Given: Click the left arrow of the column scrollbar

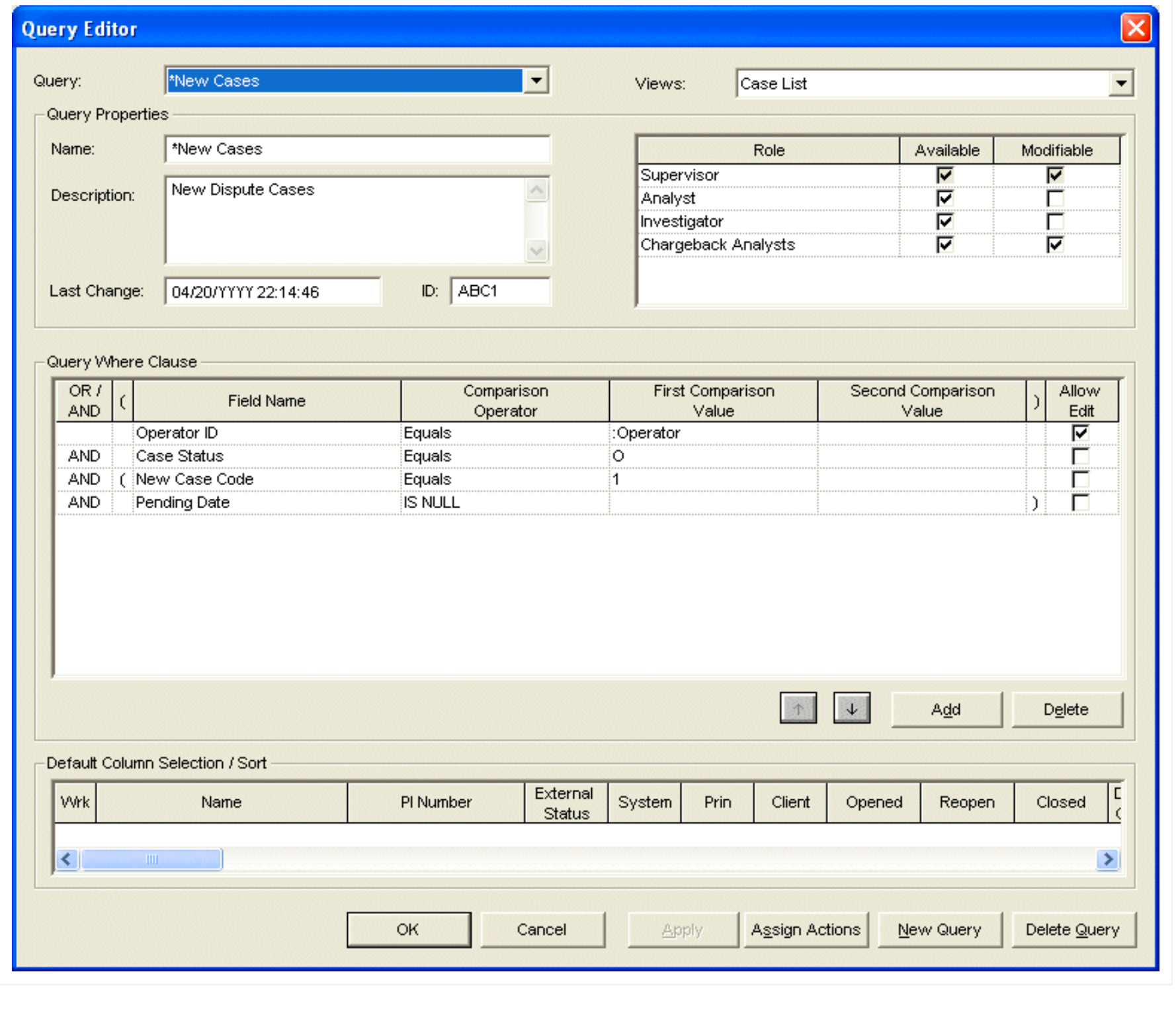Looking at the screenshot, I should 67,859.
